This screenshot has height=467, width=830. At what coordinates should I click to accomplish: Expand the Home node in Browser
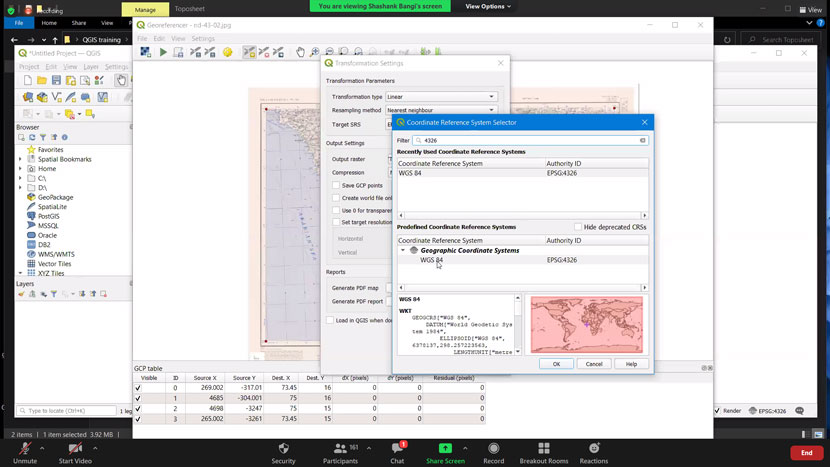tap(21, 169)
